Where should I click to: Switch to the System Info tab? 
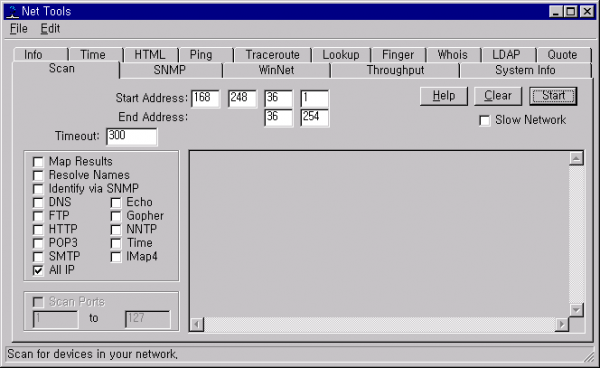(525, 70)
